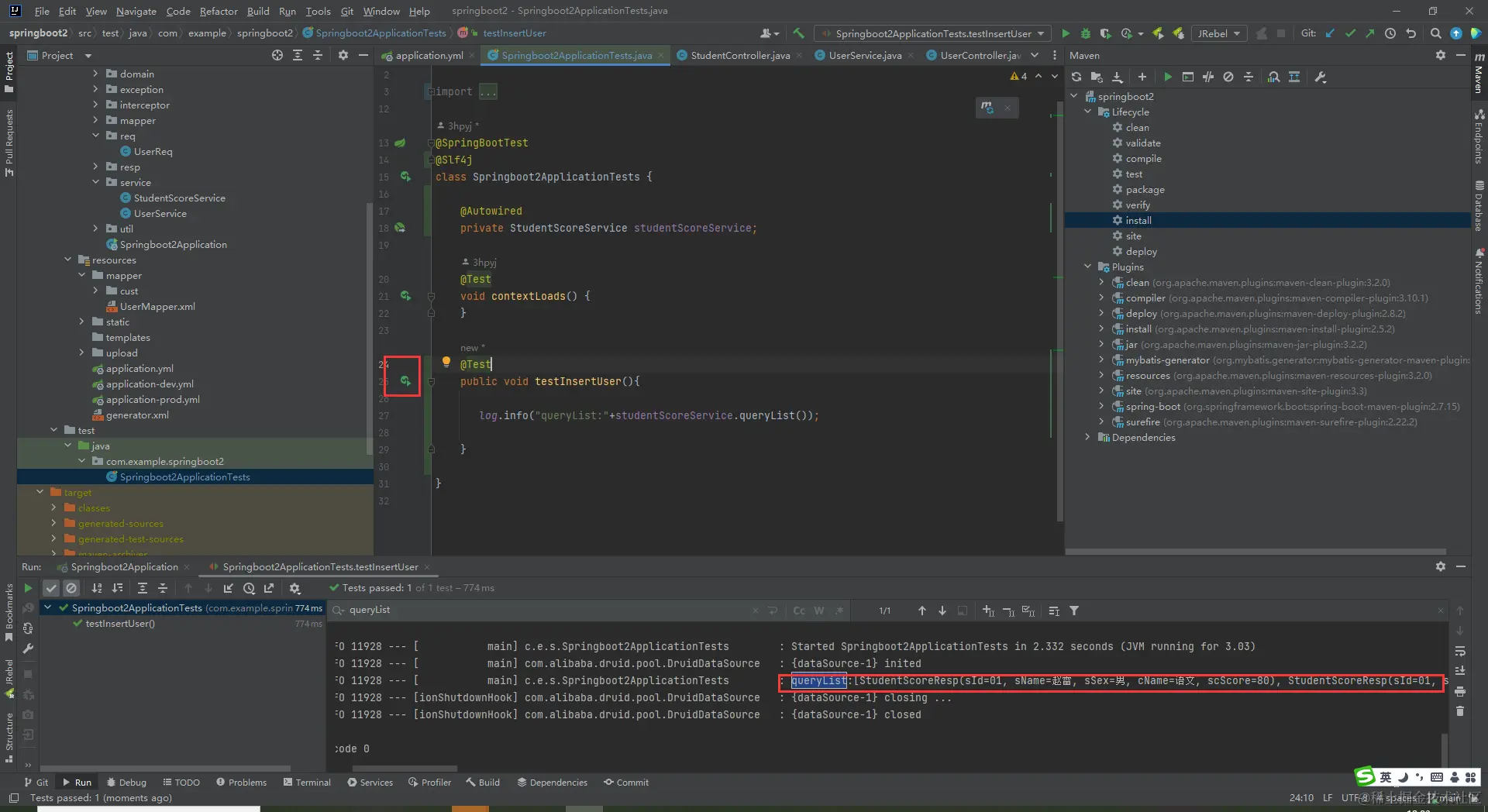Open run configuration dropdown Springboot2ApplicationTests.testInsertUser
The image size is (1488, 812).
tap(933, 33)
